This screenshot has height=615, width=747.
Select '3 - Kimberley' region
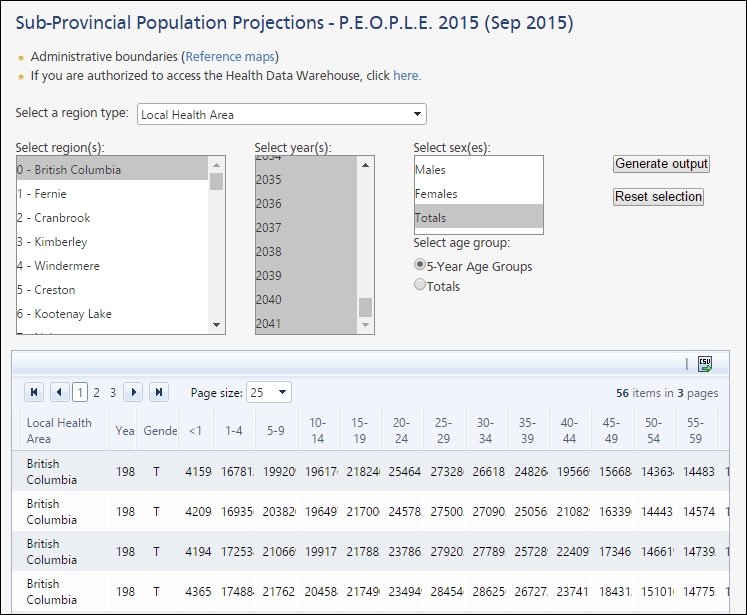(x=112, y=242)
